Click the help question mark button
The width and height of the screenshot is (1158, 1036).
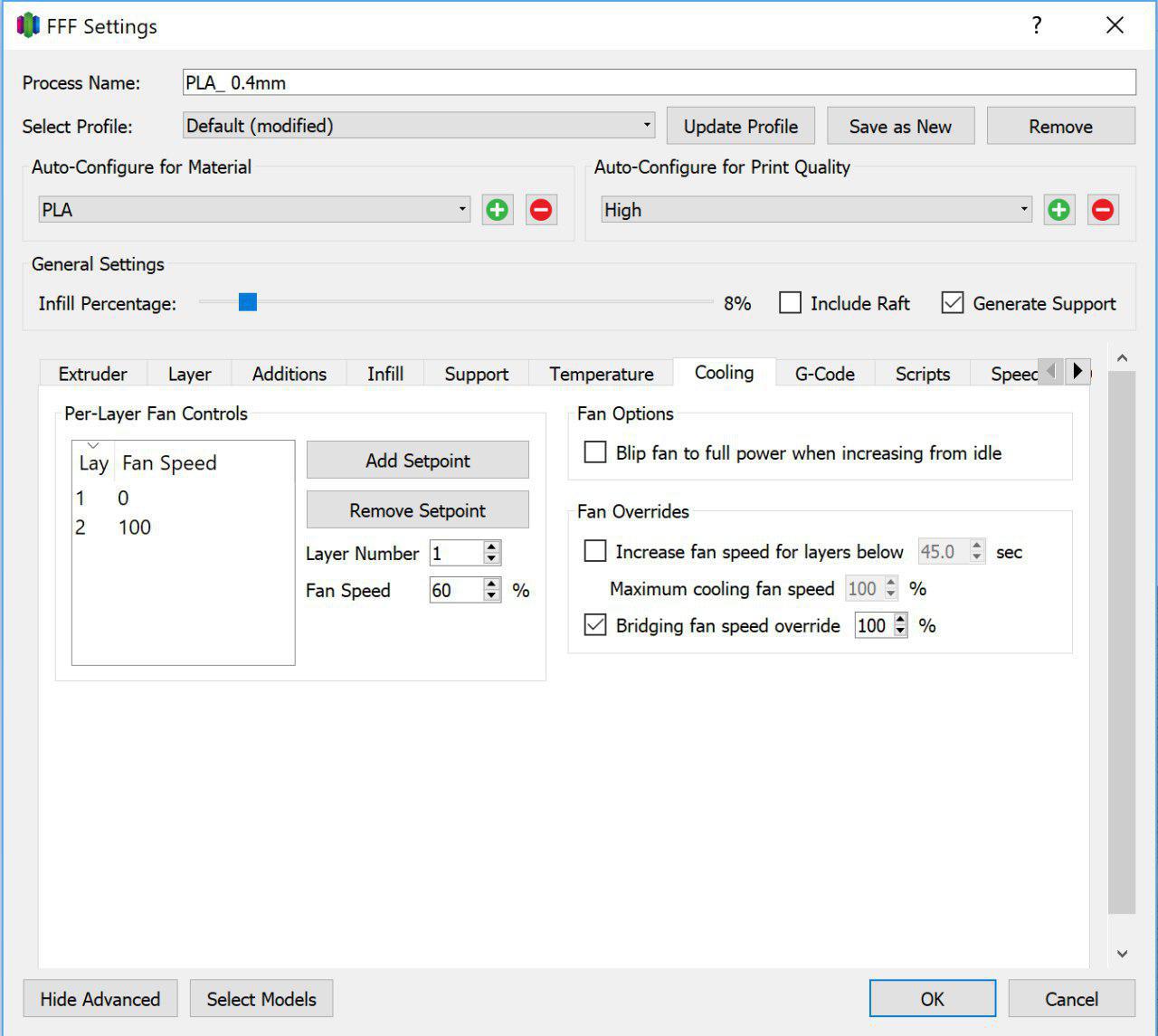point(1037,25)
